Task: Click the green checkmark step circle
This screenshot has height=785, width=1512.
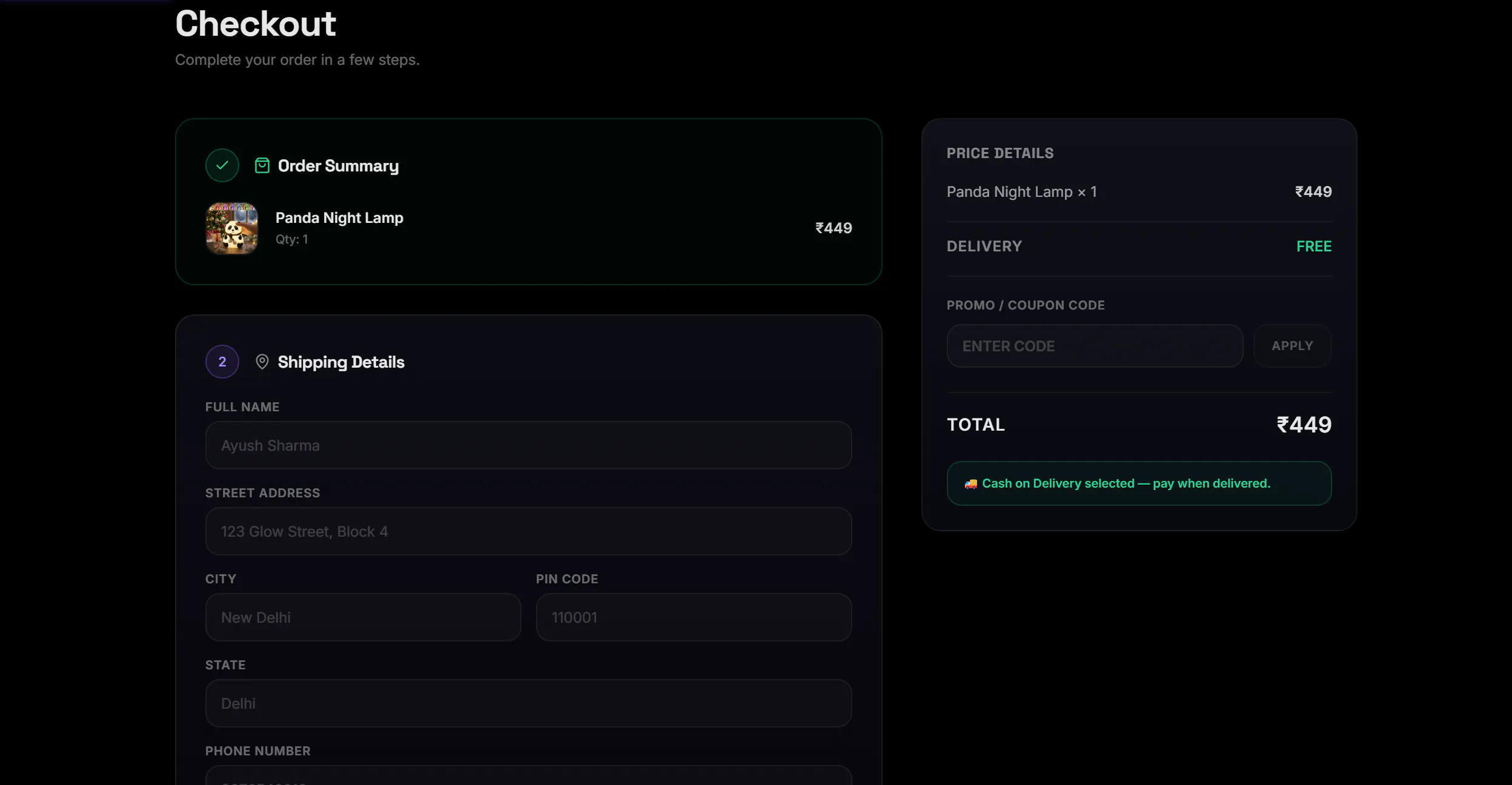Action: pyautogui.click(x=222, y=165)
